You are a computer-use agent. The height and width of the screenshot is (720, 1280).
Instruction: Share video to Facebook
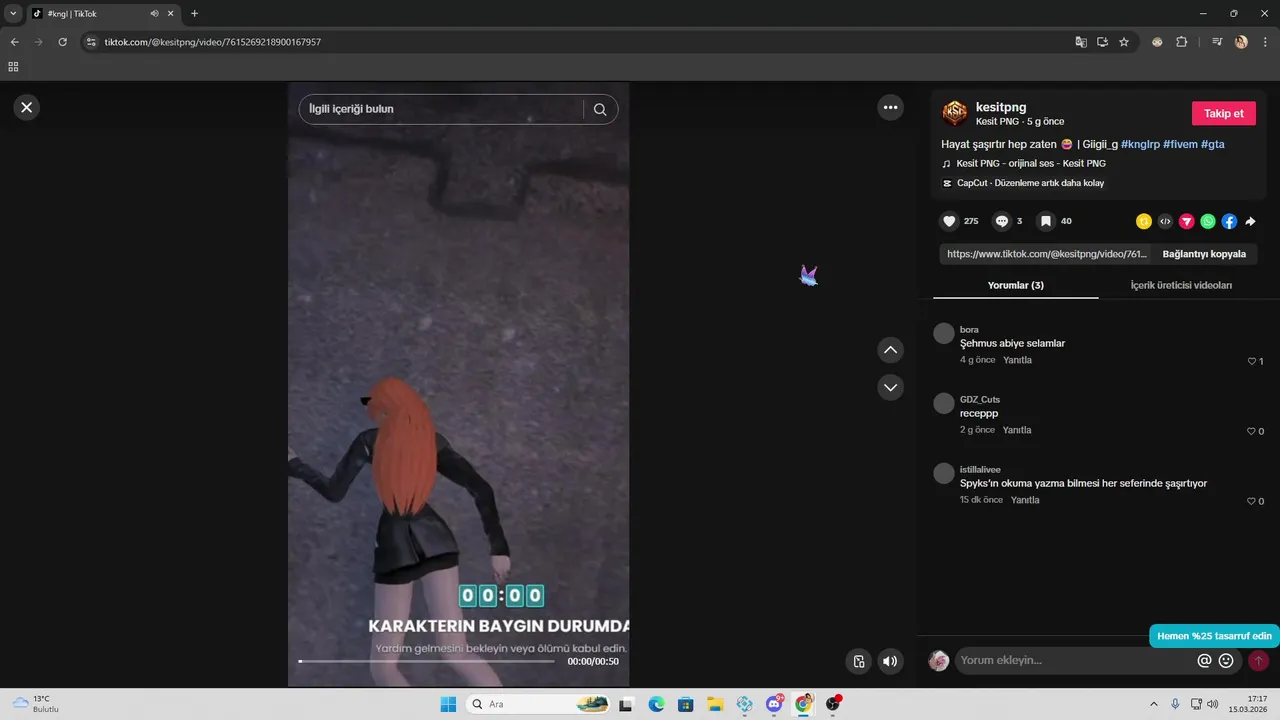[x=1229, y=222]
